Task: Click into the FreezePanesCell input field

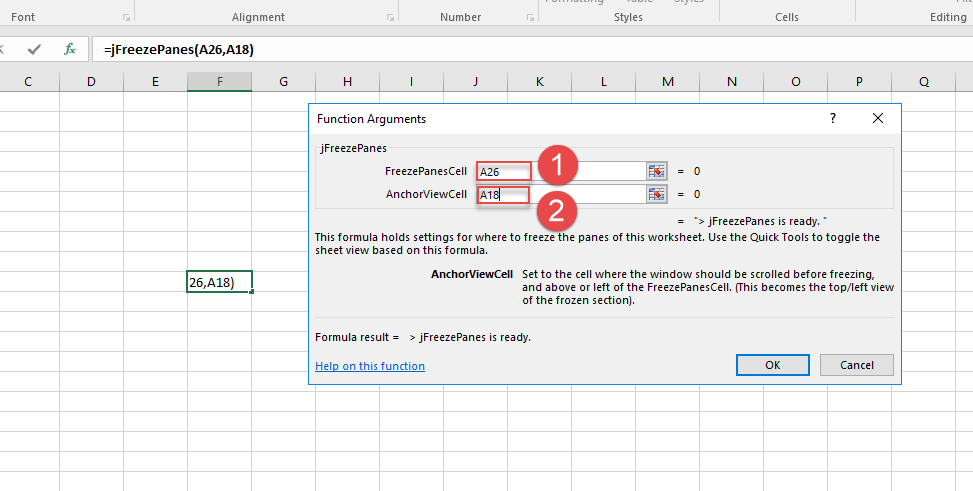Action: coord(560,171)
